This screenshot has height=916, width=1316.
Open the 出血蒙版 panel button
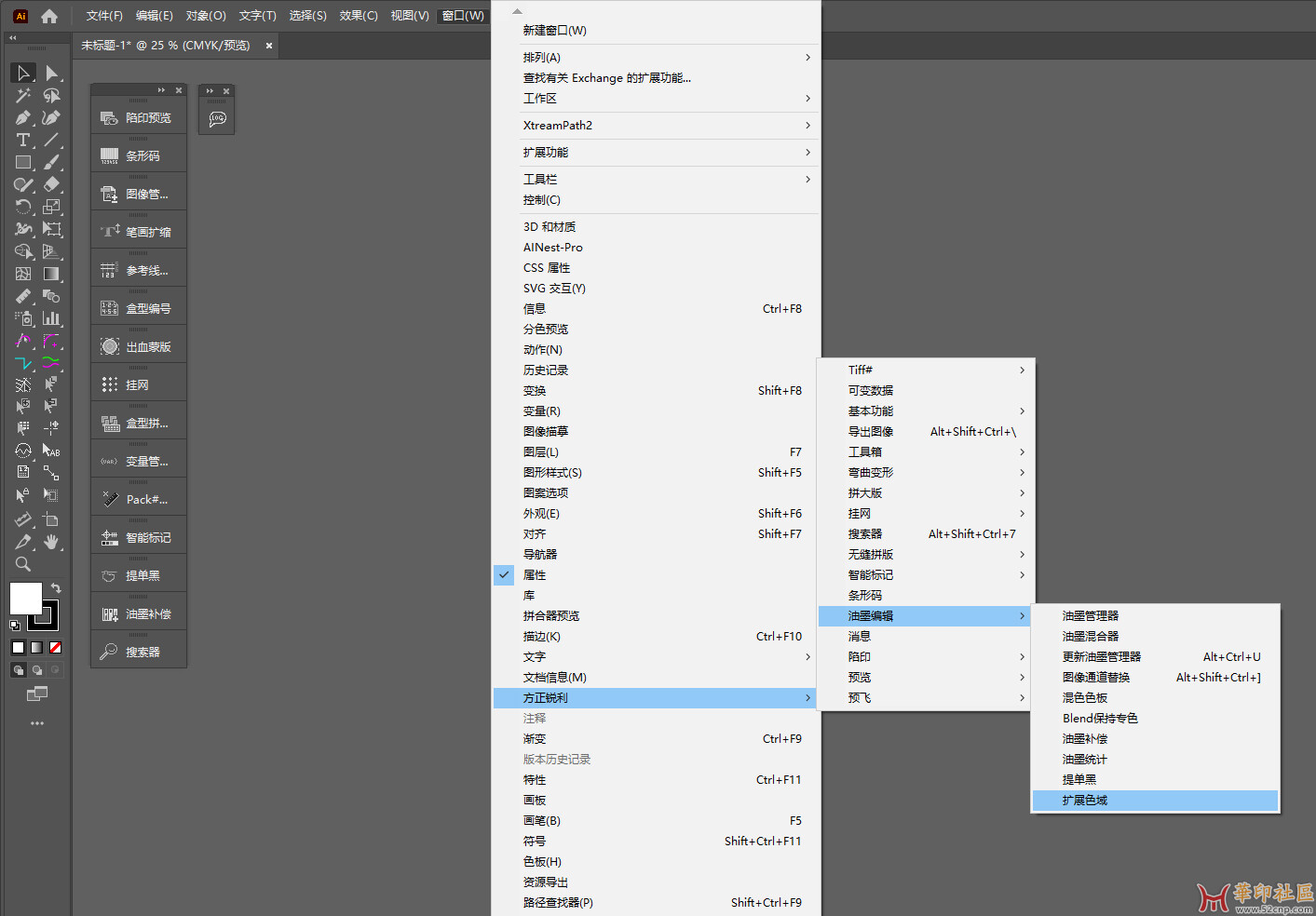pyautogui.click(x=138, y=347)
